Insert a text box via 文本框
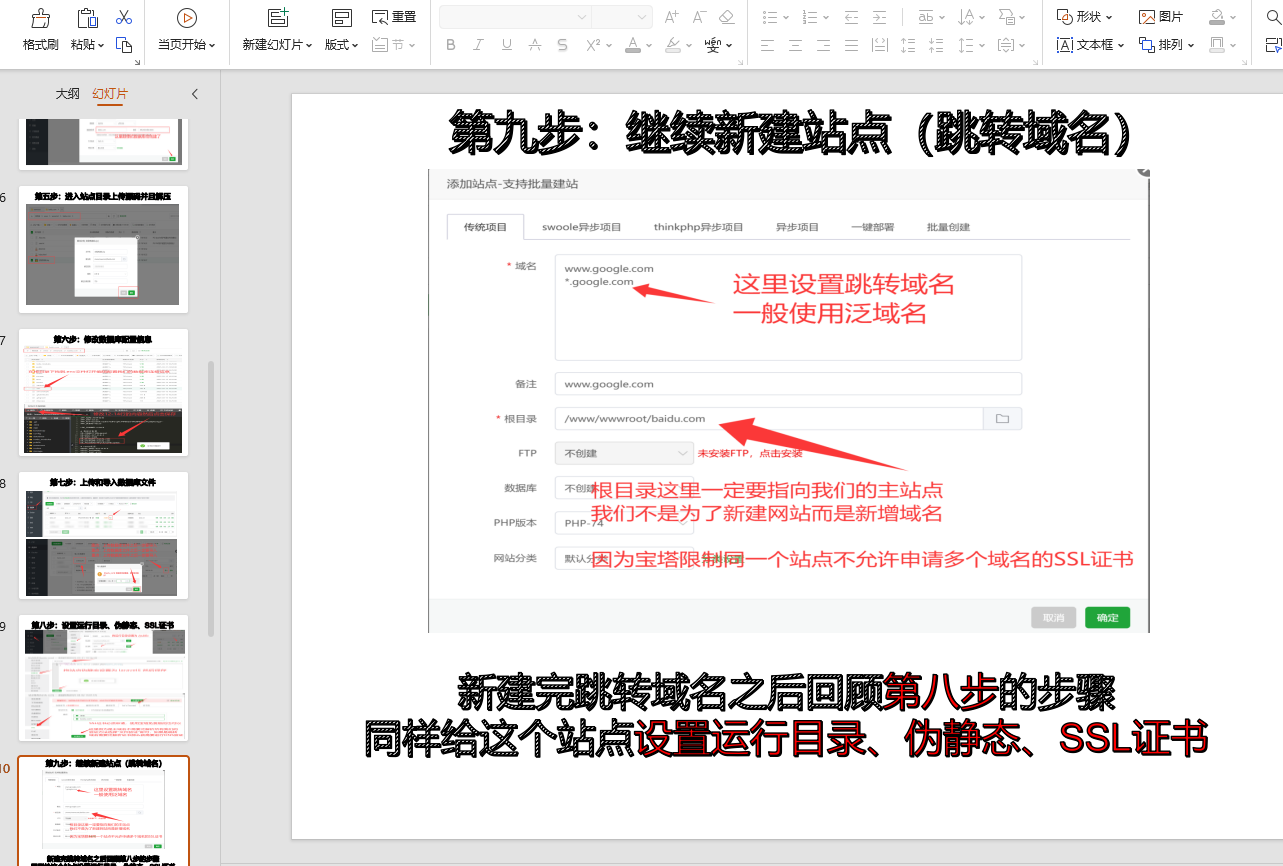The image size is (1283, 866). point(1090,45)
